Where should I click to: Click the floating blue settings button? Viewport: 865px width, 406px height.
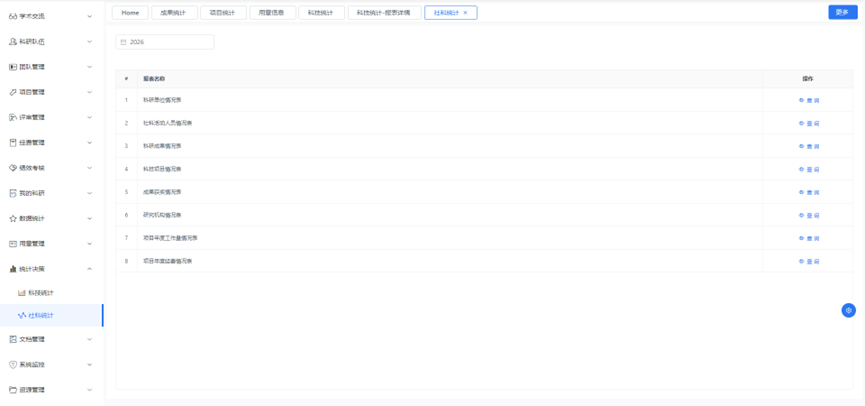coord(848,310)
